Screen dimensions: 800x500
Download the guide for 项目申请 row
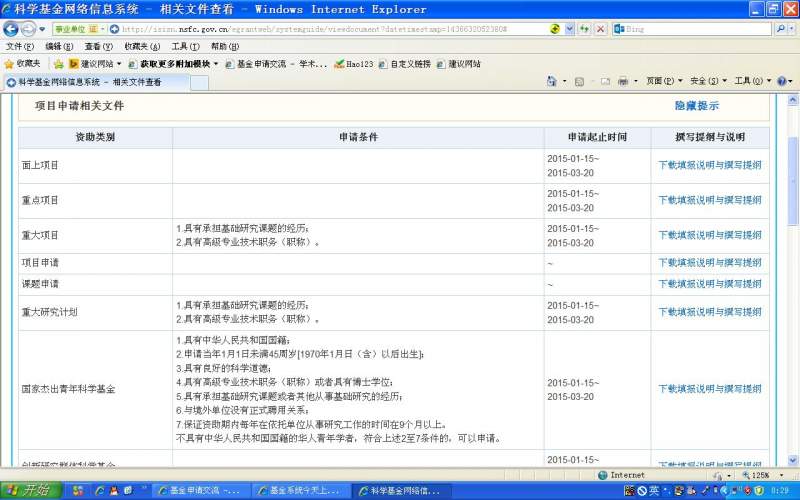[x=710, y=263]
